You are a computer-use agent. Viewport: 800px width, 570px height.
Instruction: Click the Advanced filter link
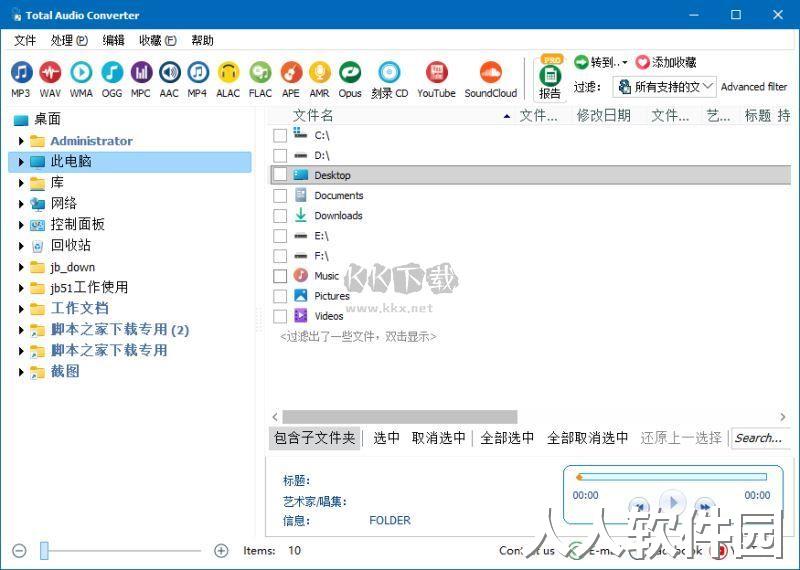754,87
